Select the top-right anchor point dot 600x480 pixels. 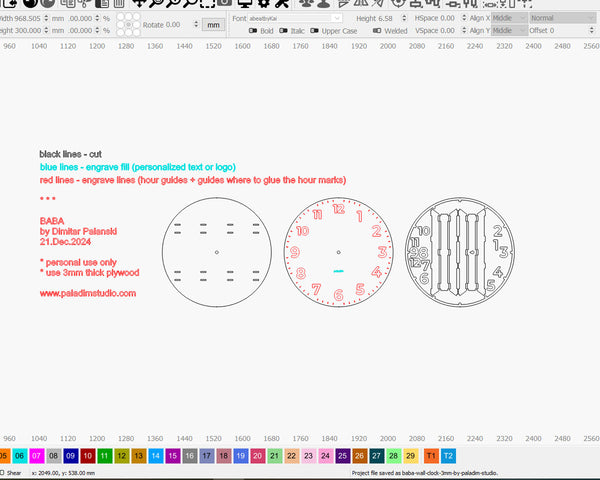(137, 16)
